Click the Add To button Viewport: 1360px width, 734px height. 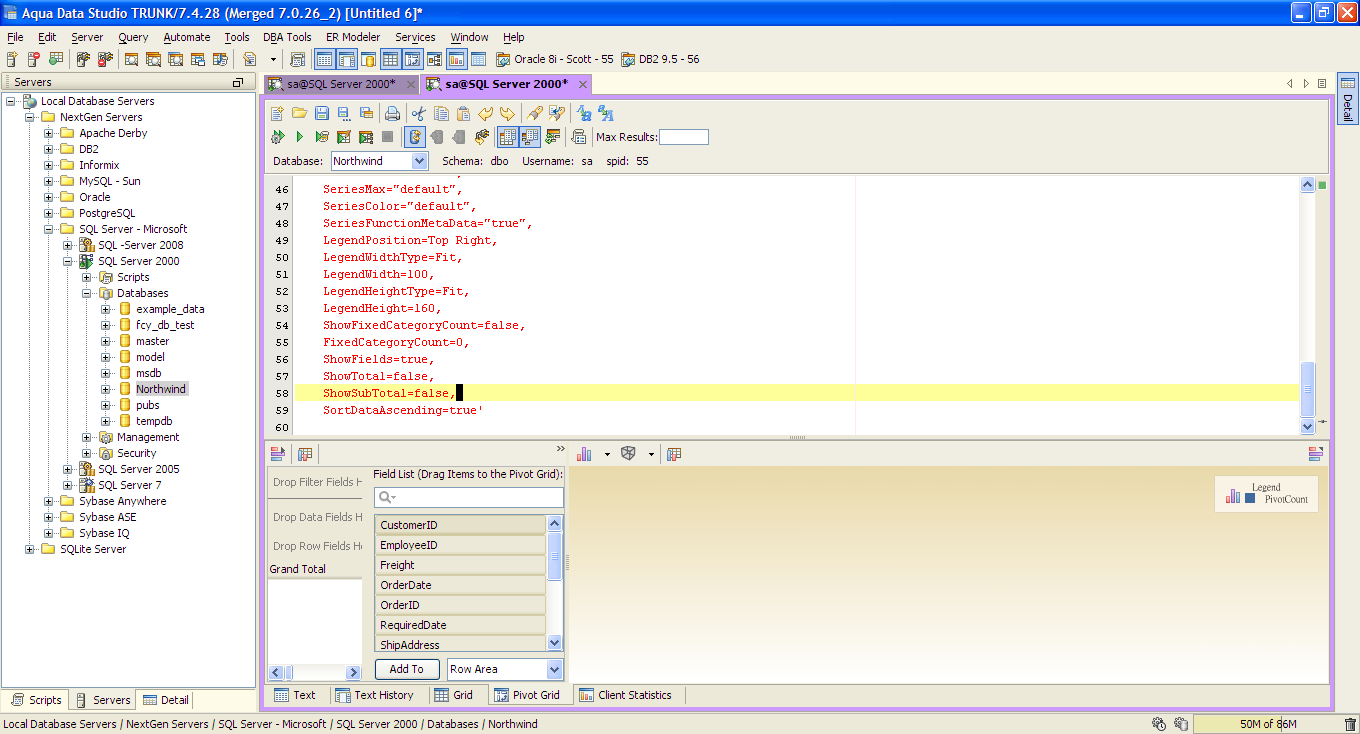(x=406, y=669)
